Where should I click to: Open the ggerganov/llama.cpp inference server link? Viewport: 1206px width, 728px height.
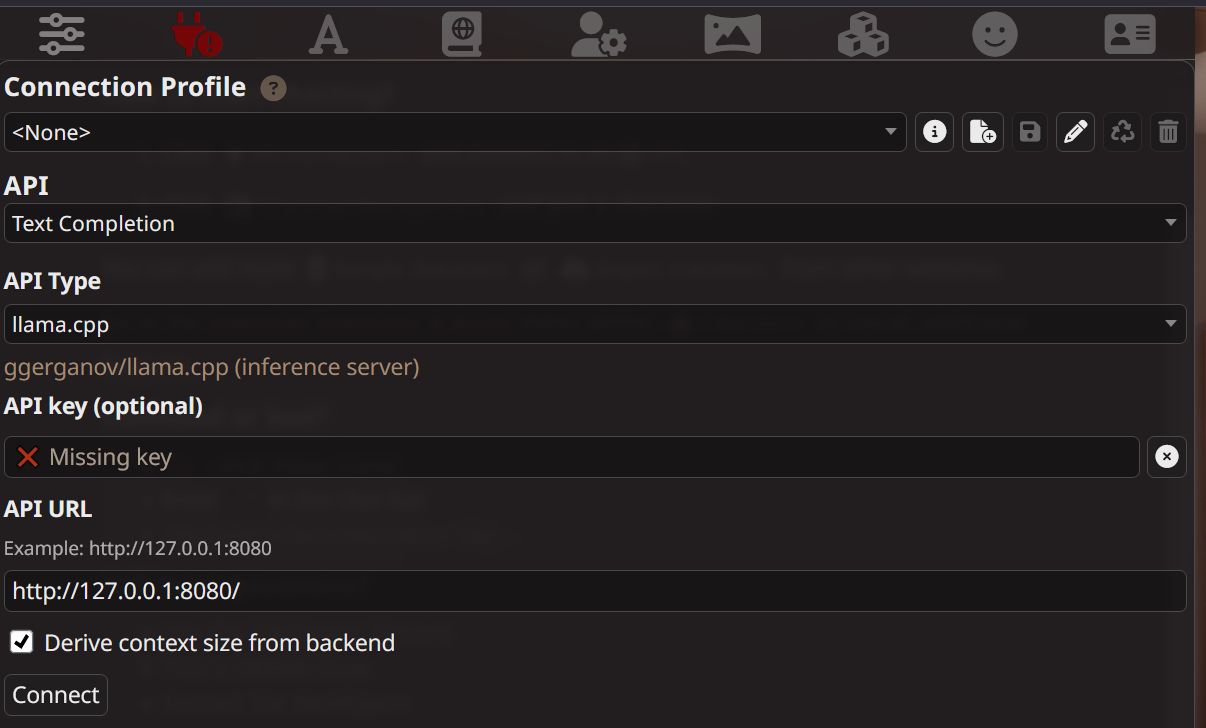point(212,367)
